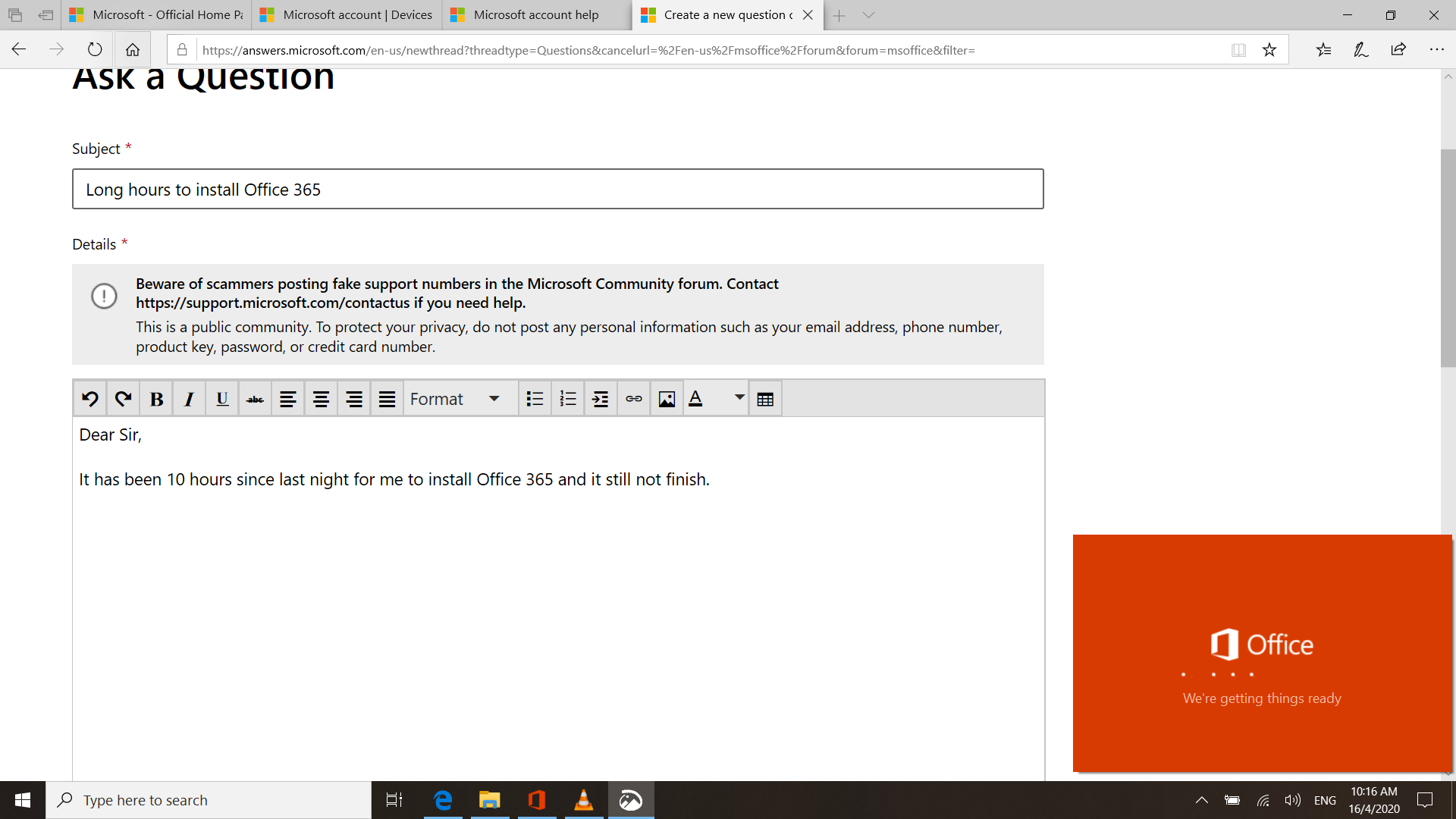The height and width of the screenshot is (819, 1456).
Task: Undo last edit in editor toolbar
Action: (x=90, y=399)
